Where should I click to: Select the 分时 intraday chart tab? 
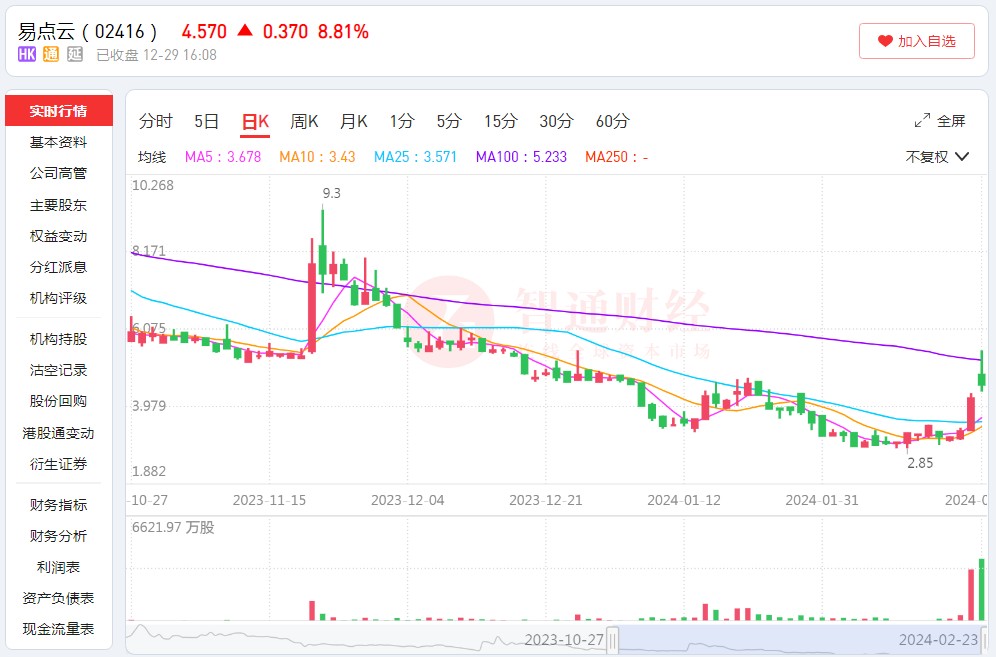pos(155,121)
